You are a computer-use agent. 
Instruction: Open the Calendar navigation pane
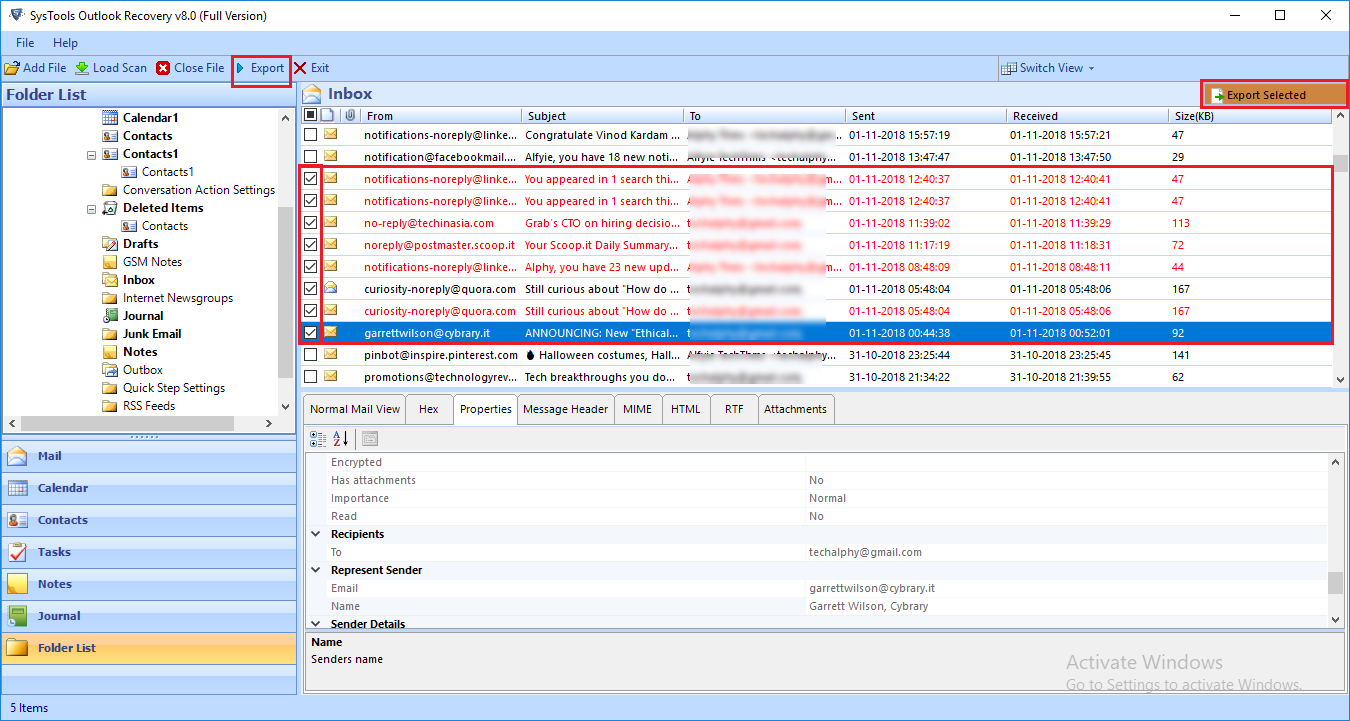coord(149,488)
